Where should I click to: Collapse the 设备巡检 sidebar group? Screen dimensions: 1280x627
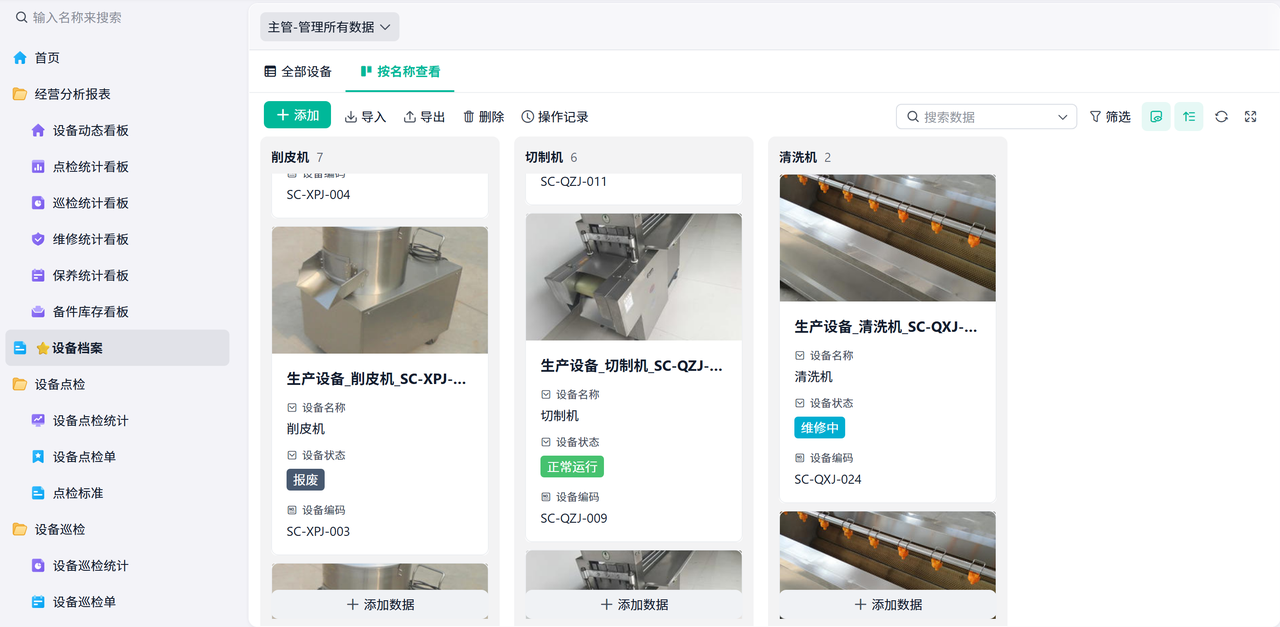point(118,529)
